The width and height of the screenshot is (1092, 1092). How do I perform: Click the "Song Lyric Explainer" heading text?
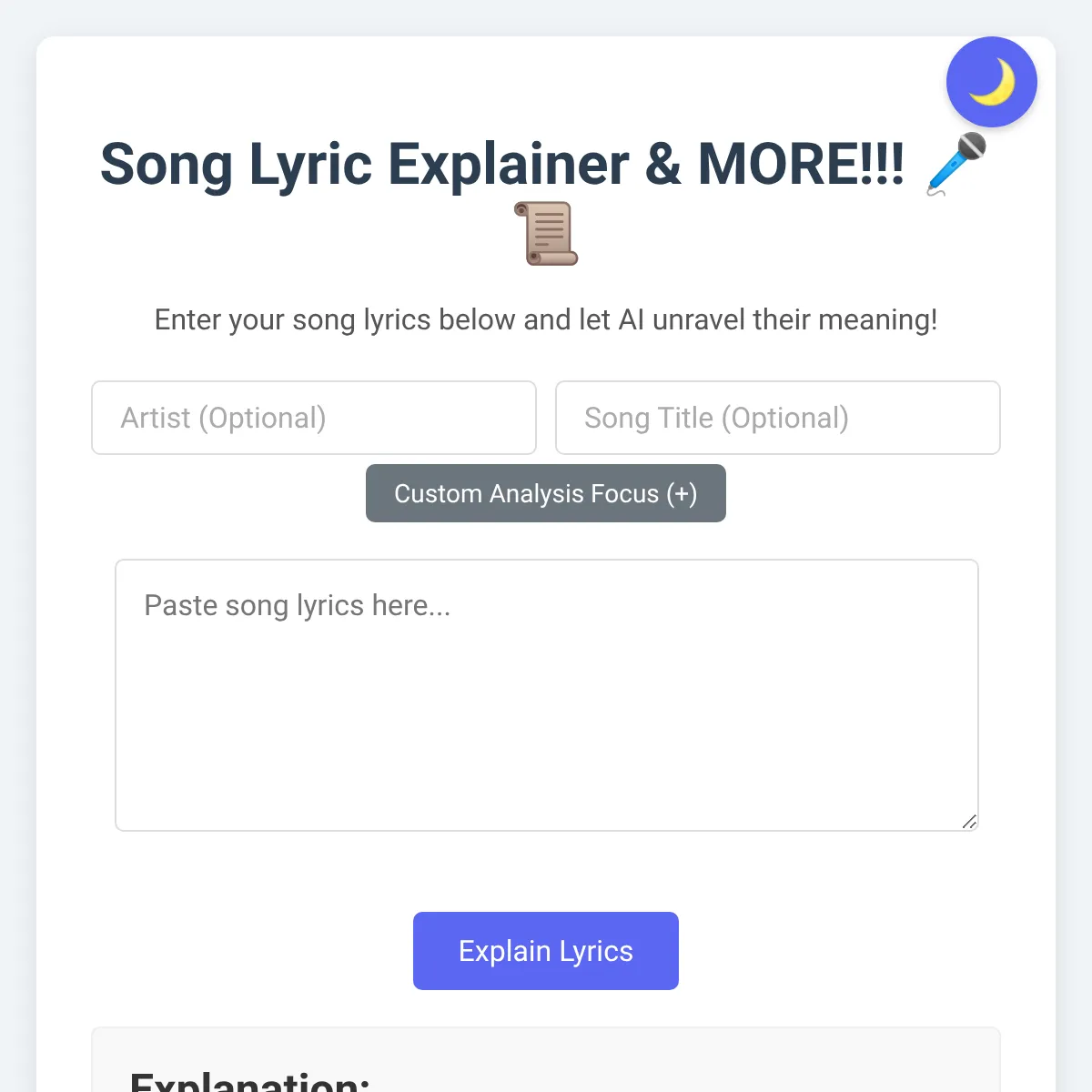pyautogui.click(x=364, y=165)
